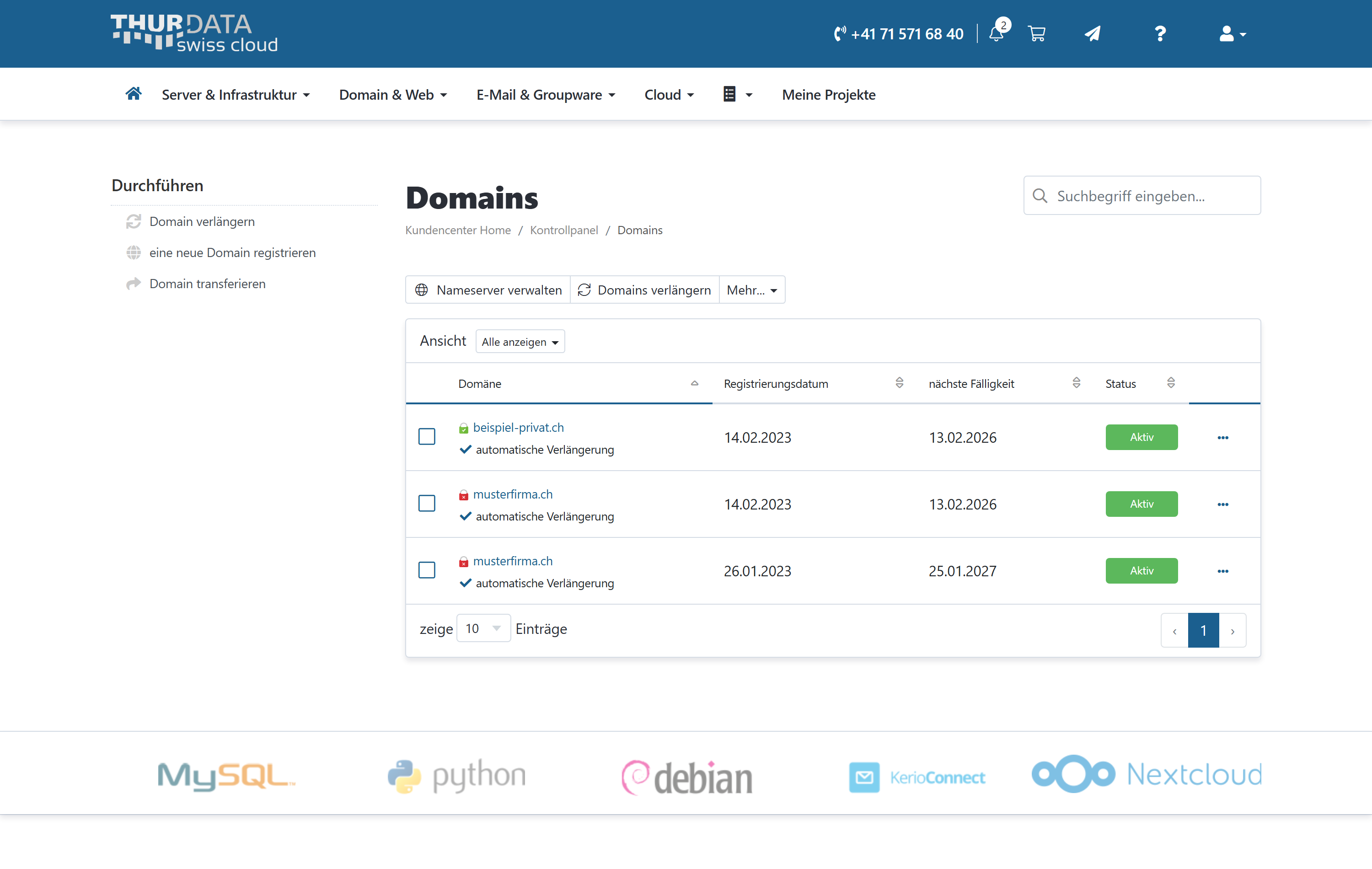The image size is (1372, 869).
Task: Open actions for musterfirma.ch due 13.02.2026
Action: click(x=1223, y=504)
